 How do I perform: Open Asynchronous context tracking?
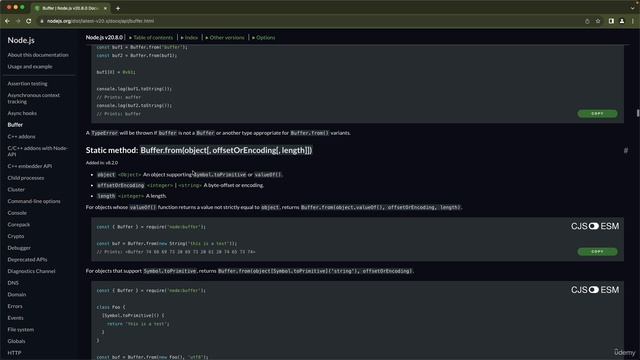(x=33, y=98)
